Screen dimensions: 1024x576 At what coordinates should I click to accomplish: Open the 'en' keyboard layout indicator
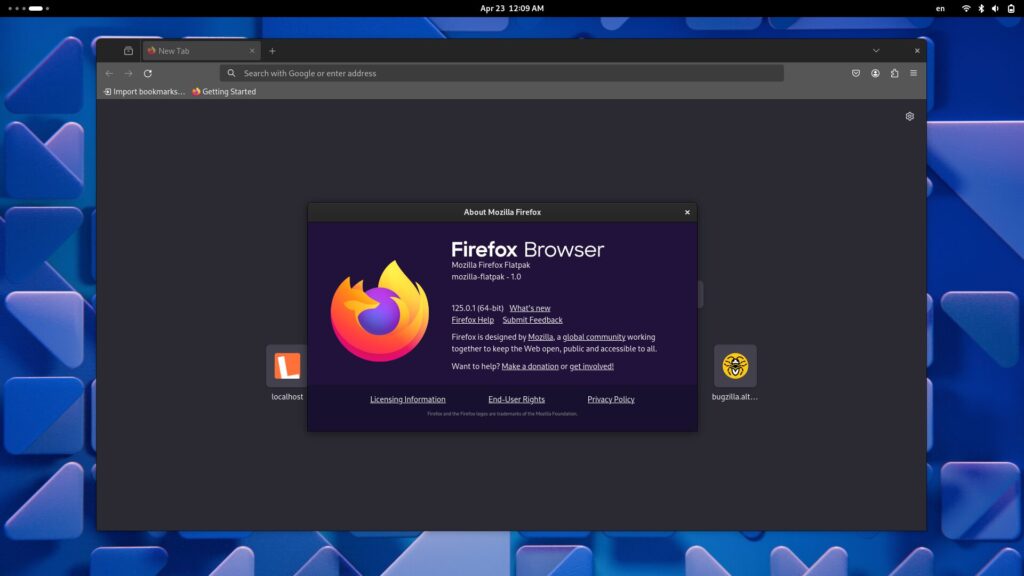[940, 8]
